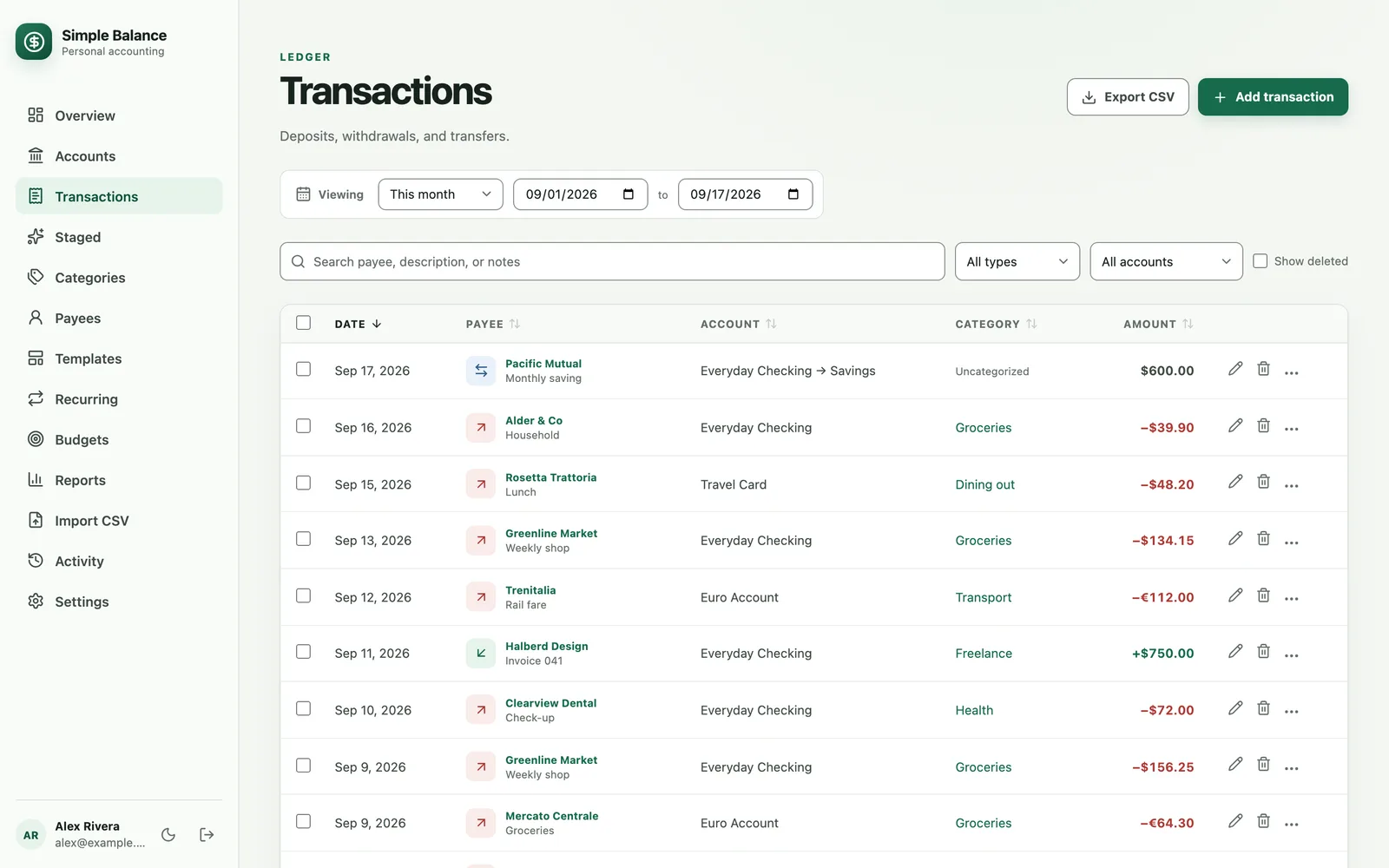Delete the Trenitalia transaction

click(1264, 595)
